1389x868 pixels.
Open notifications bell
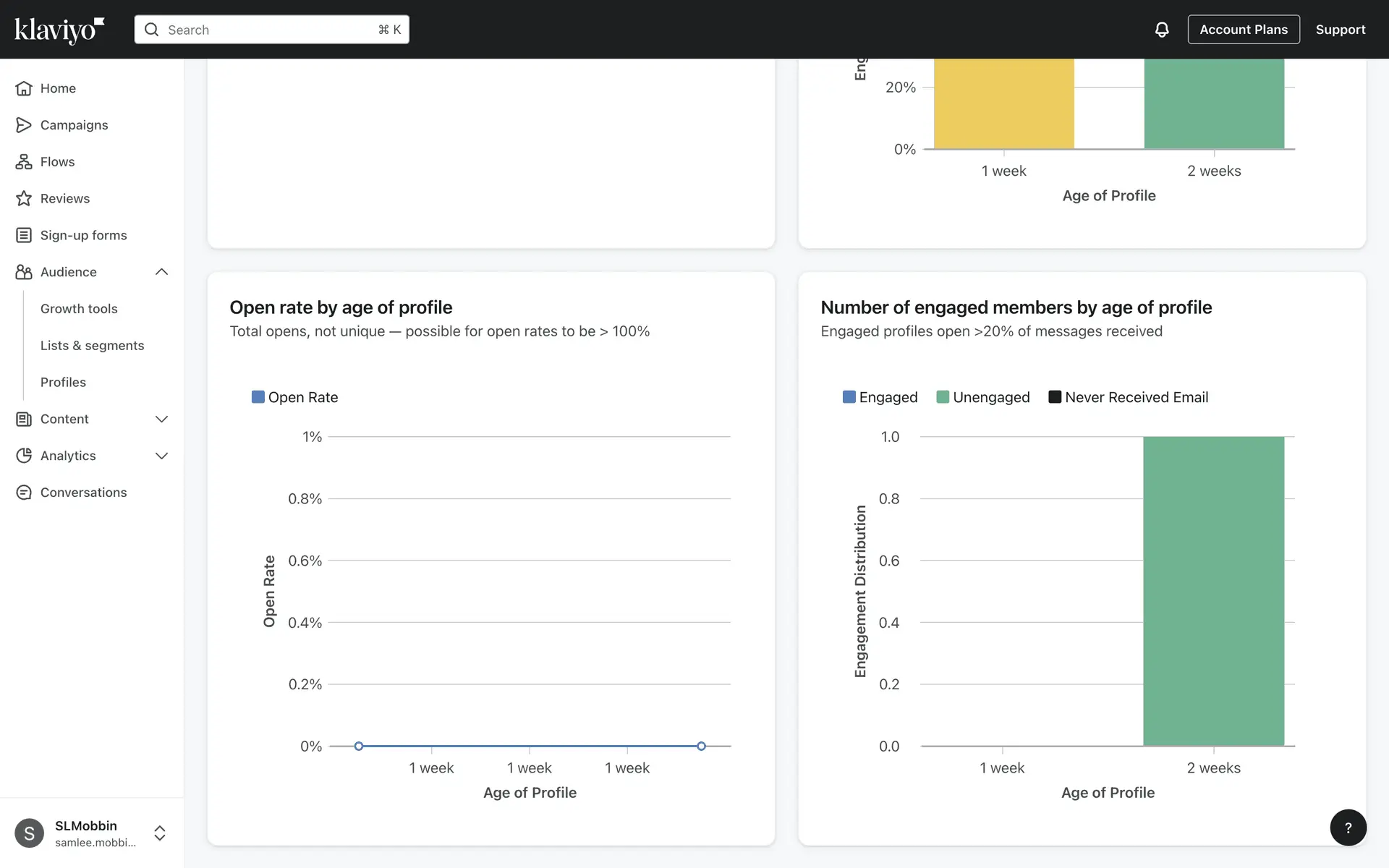(1161, 30)
